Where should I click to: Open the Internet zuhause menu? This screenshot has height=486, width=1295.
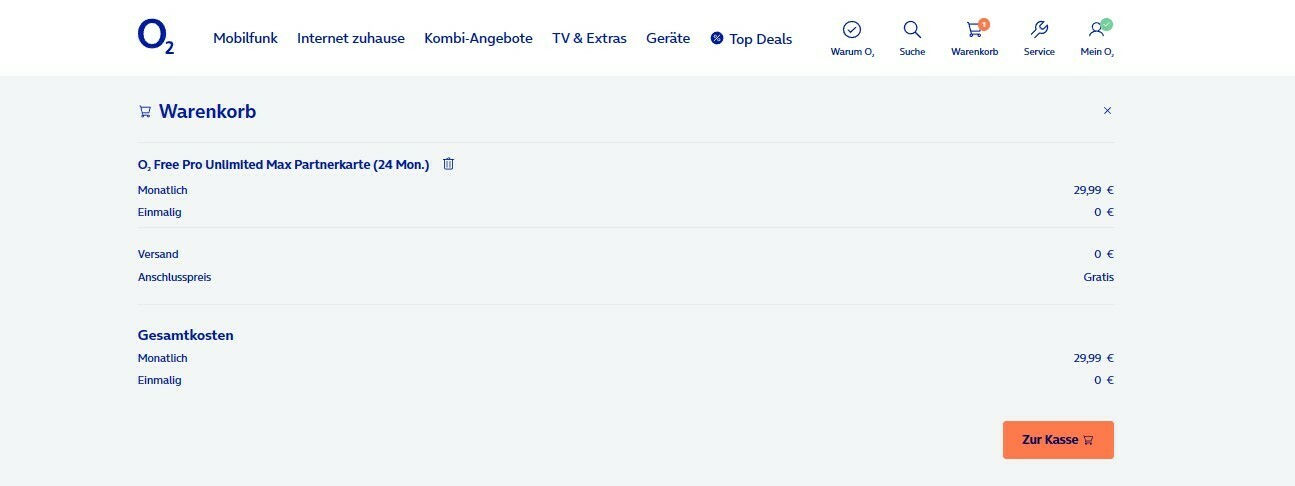click(x=351, y=38)
